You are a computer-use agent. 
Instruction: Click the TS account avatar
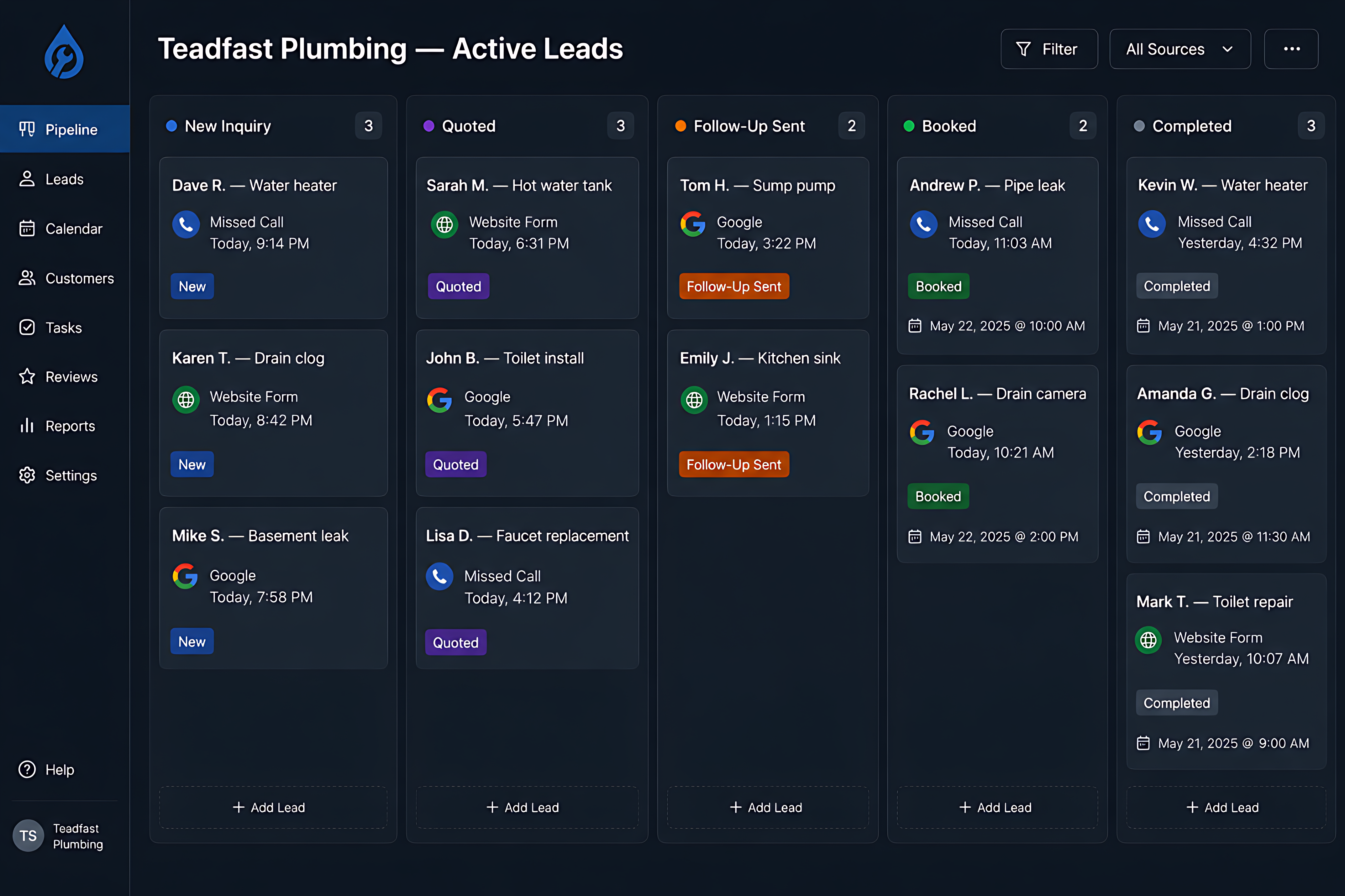pyautogui.click(x=28, y=835)
